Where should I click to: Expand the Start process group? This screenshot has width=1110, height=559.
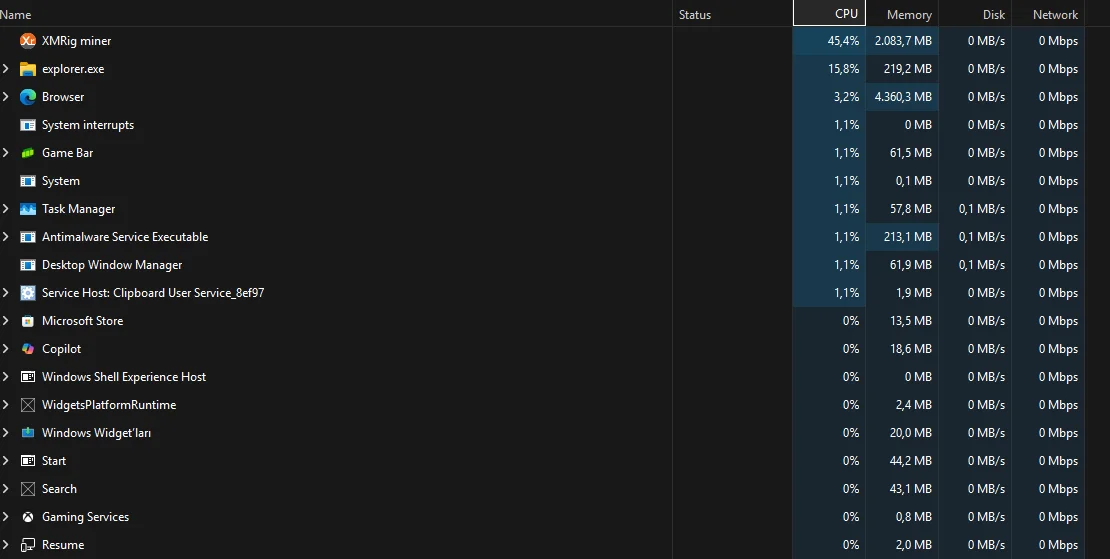[6, 461]
